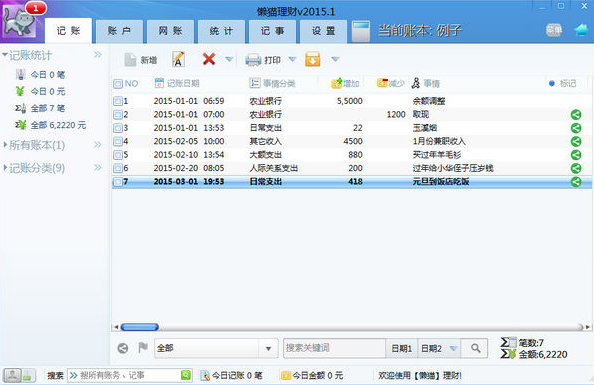Open the dropdown arrow after 日期2
Screen dimensions: 594x385
453,348
